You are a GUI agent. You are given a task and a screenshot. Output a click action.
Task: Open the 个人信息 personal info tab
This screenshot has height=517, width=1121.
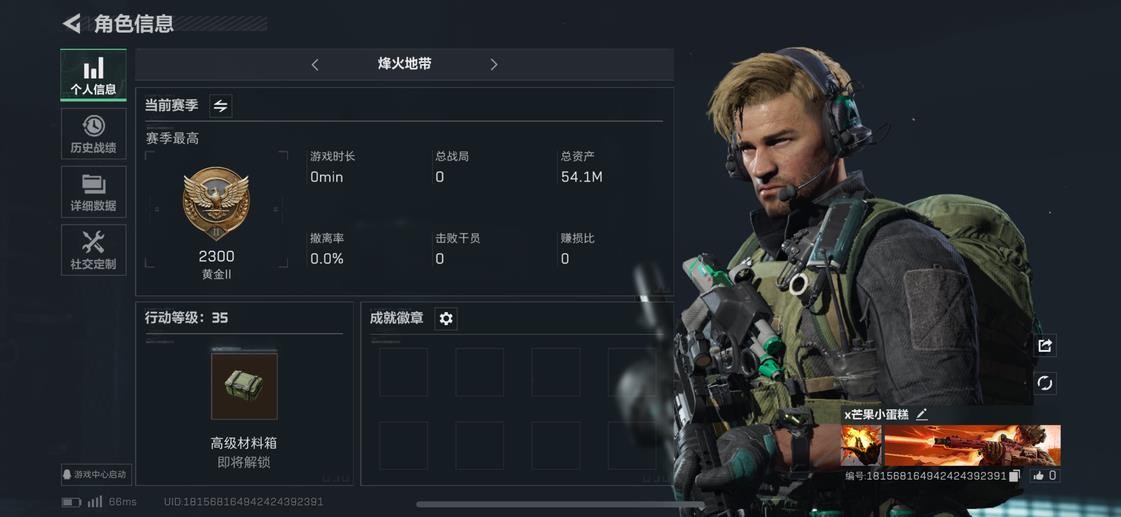pos(94,75)
